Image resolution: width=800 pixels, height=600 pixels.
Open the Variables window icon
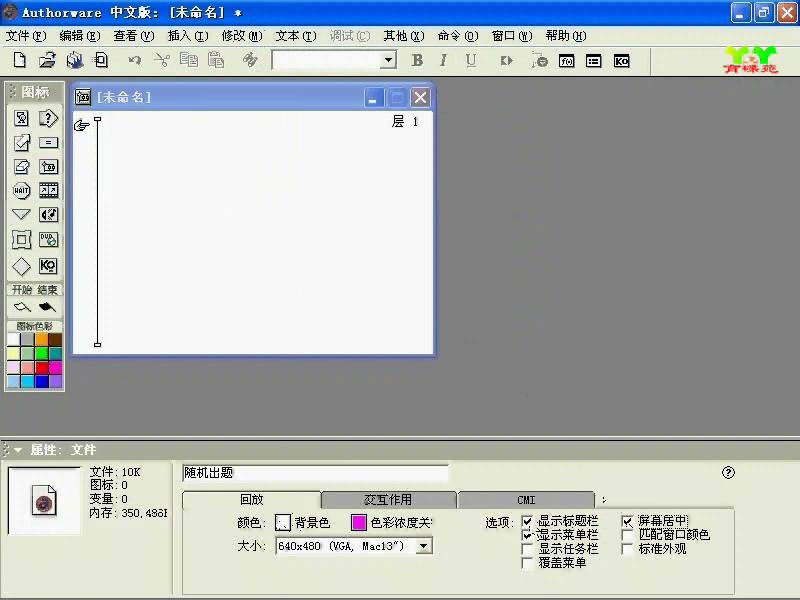pos(593,61)
